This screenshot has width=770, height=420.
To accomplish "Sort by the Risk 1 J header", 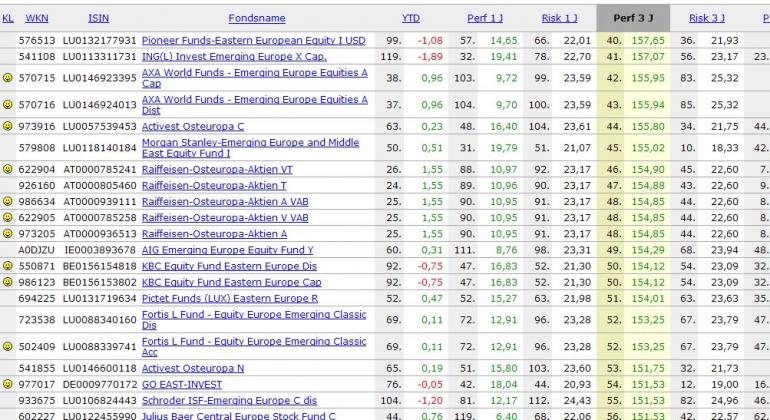I will 560,18.
